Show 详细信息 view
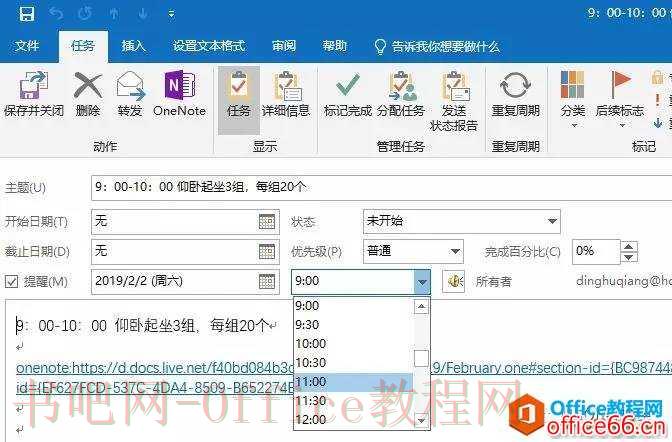The image size is (672, 442). point(286,94)
